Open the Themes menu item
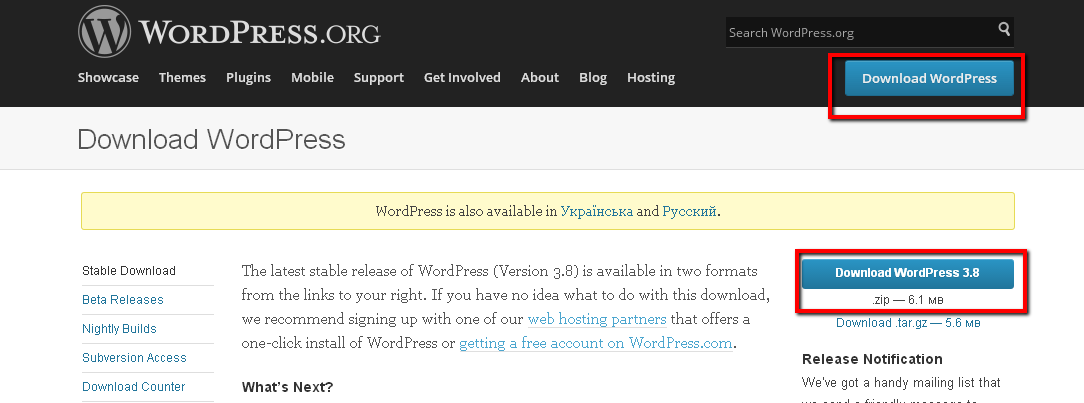Image resolution: width=1084 pixels, height=403 pixels. [183, 77]
